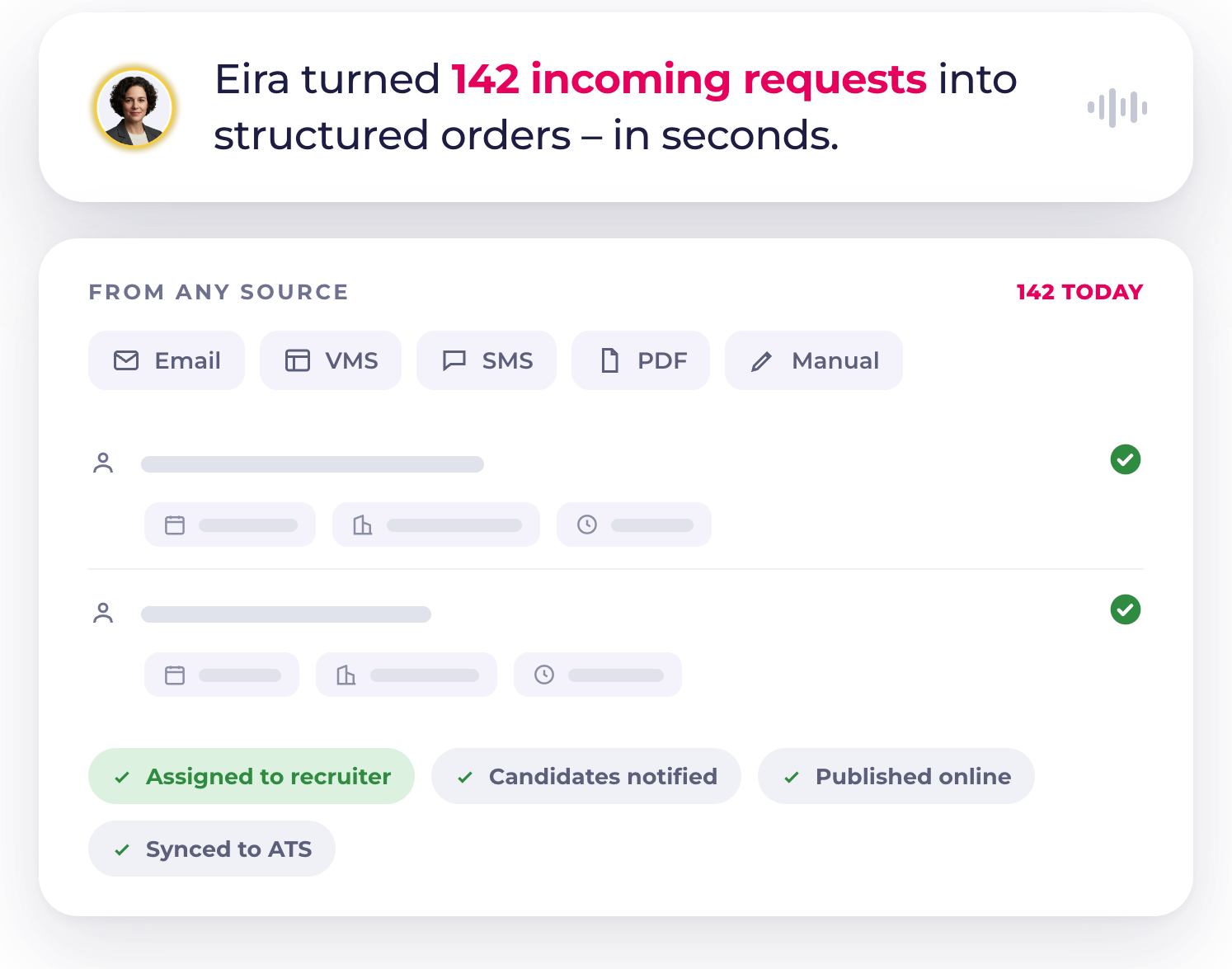Click the person icon of second order row
The height and width of the screenshot is (969, 1232).
coord(103,613)
